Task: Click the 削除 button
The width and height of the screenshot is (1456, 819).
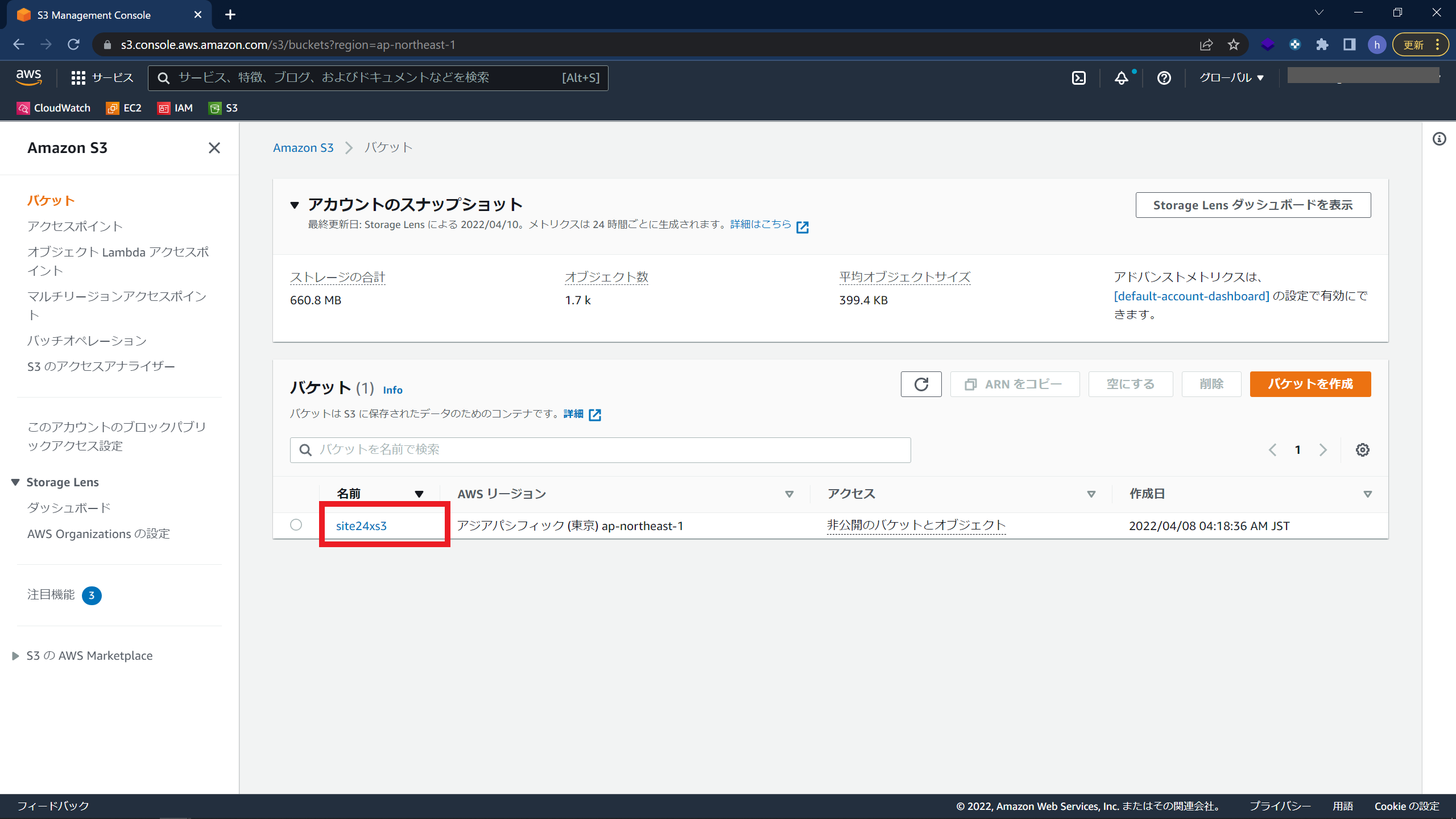Action: 1211,384
